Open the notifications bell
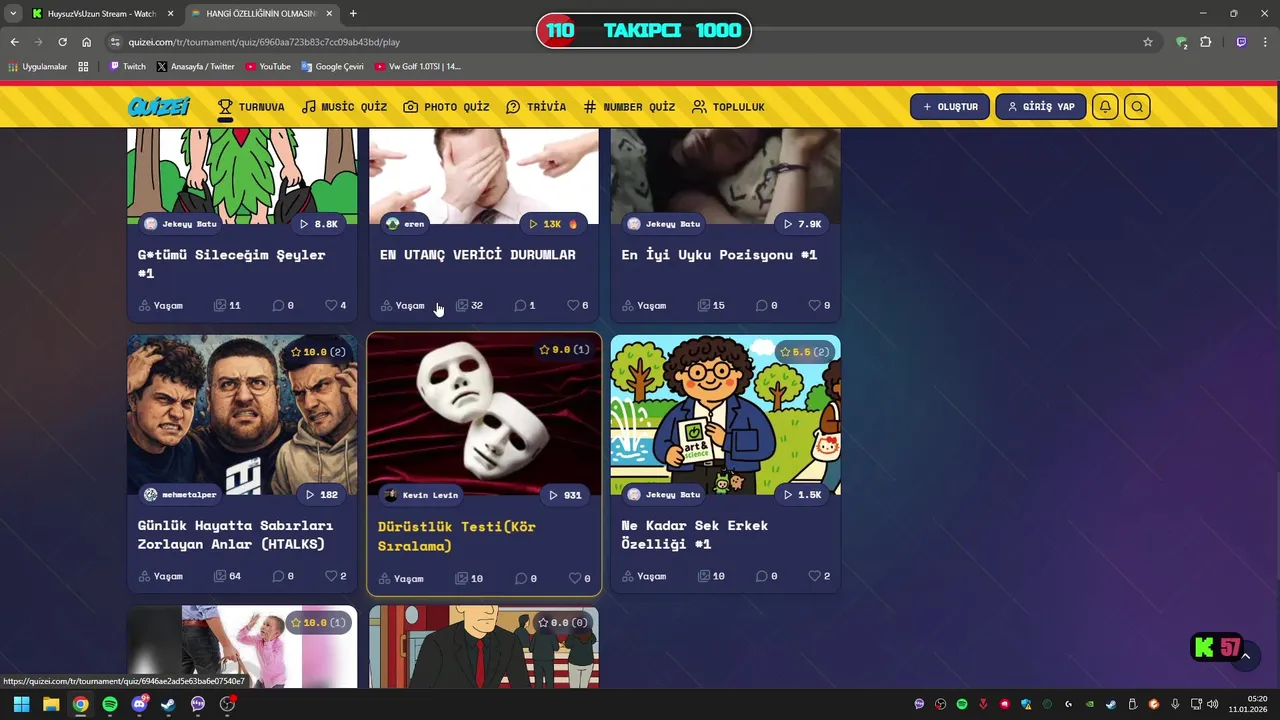The image size is (1280, 720). pos(1105,107)
